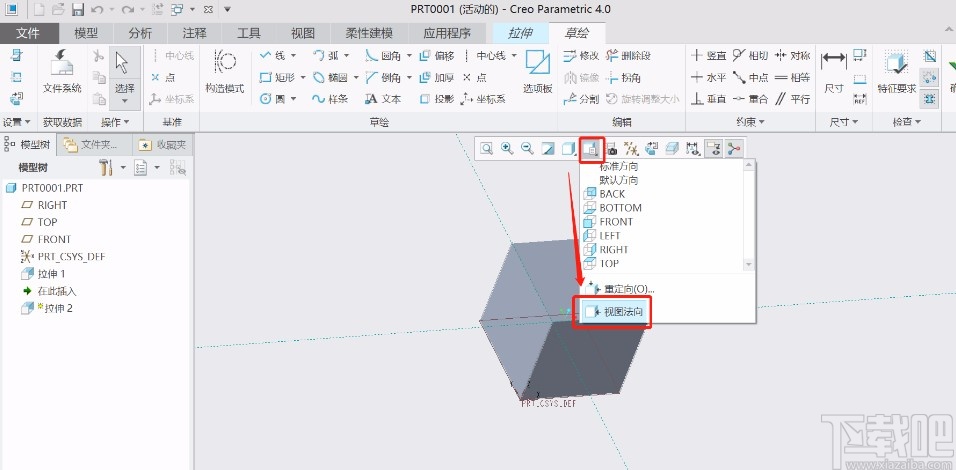Apply the 相等 equal constraint
The width and height of the screenshot is (956, 470).
pyautogui.click(x=792, y=77)
